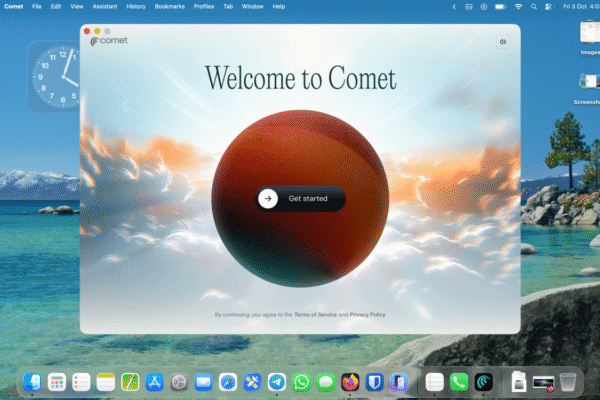
Task: Open the Profiles menu
Action: [204, 7]
